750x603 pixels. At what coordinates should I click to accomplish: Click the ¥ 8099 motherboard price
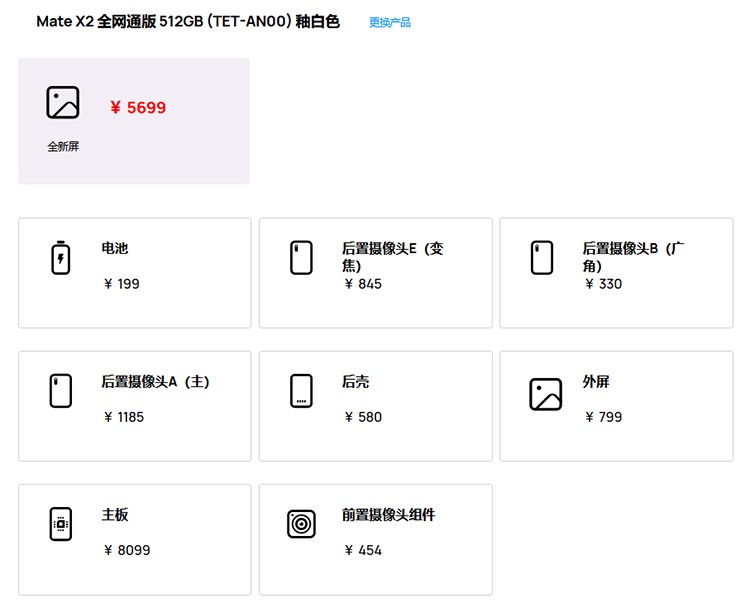tap(127, 550)
